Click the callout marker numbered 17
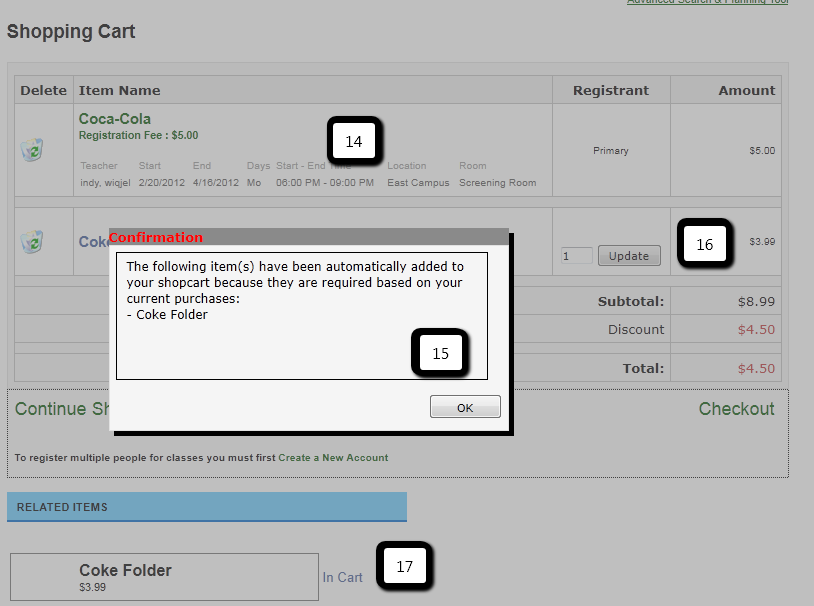Screen dimensions: 814x606 (x=404, y=567)
